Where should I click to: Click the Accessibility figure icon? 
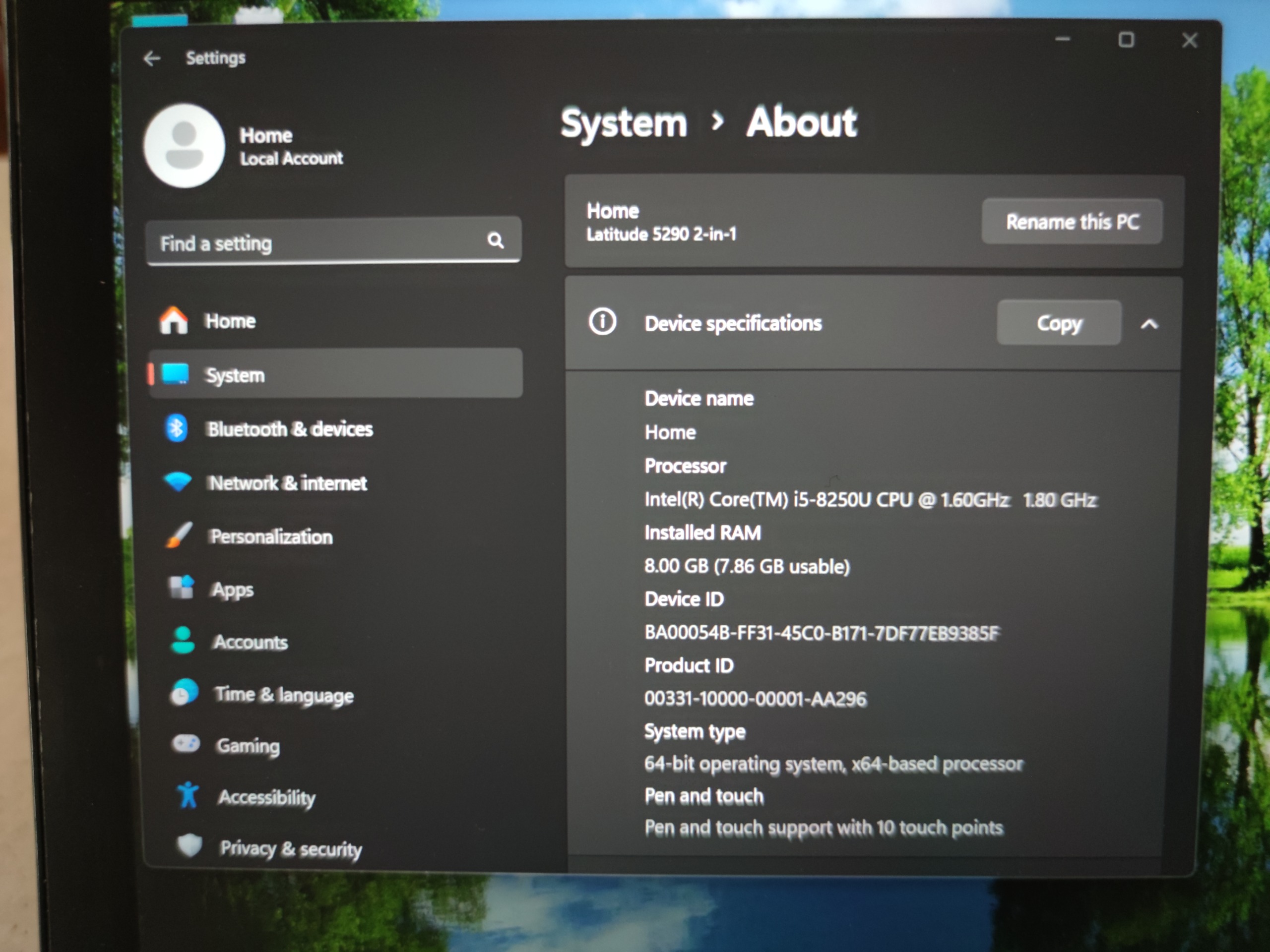coord(188,796)
